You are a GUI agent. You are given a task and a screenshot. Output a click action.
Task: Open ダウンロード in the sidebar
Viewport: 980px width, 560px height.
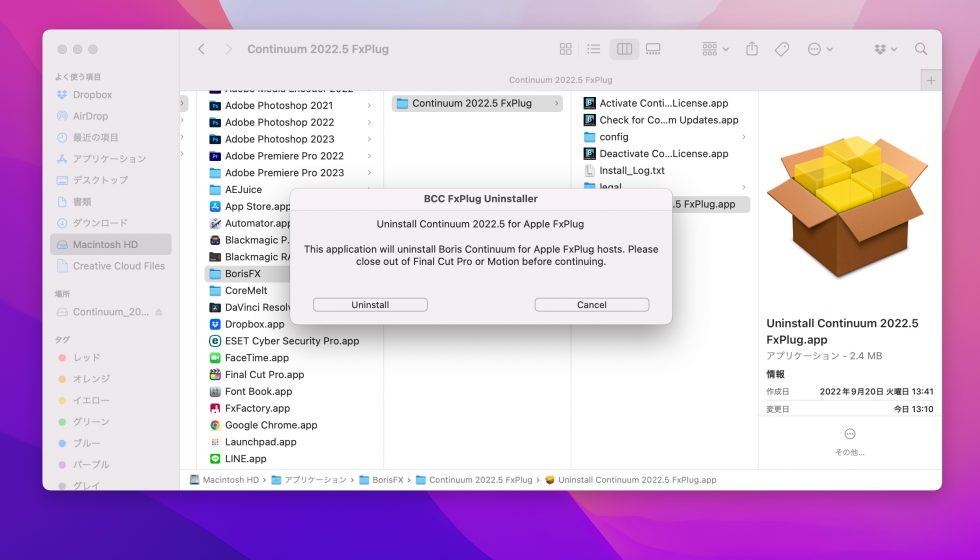coord(100,222)
